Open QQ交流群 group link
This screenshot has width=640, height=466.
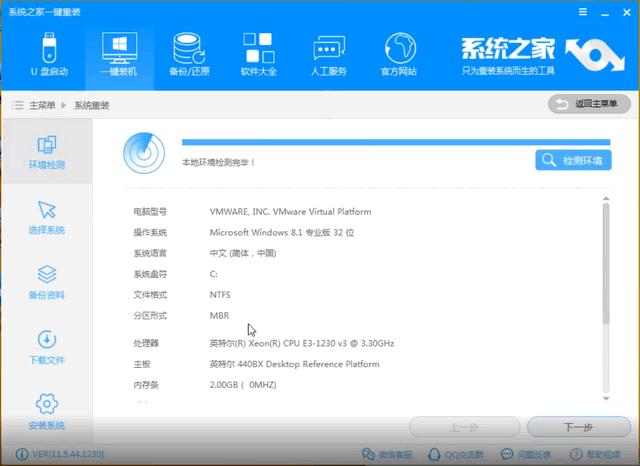(456, 454)
